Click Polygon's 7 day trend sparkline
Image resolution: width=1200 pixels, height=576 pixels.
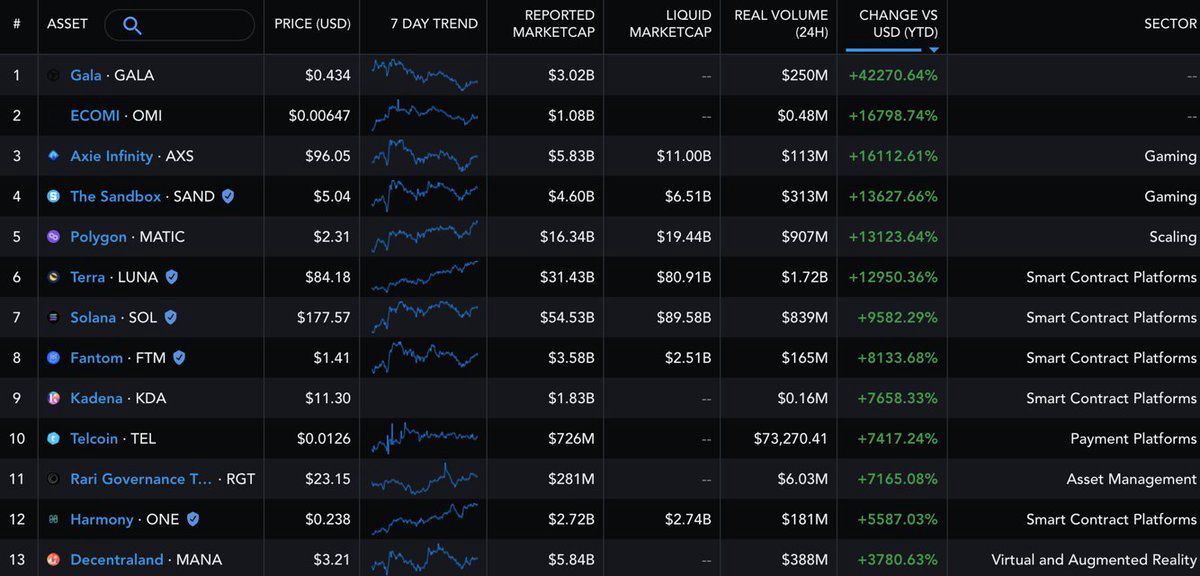[425, 237]
